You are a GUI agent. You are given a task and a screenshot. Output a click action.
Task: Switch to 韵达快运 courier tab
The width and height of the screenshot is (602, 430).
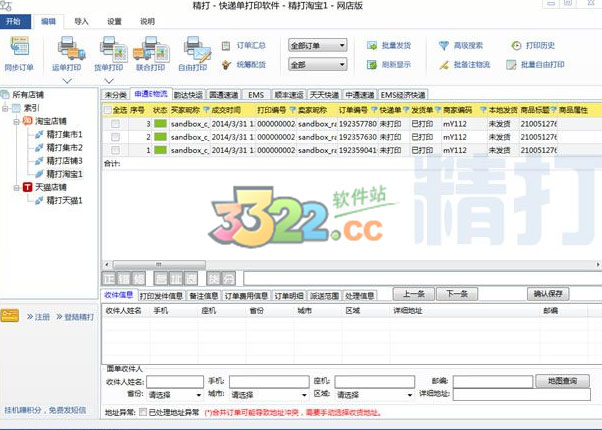click(x=188, y=95)
